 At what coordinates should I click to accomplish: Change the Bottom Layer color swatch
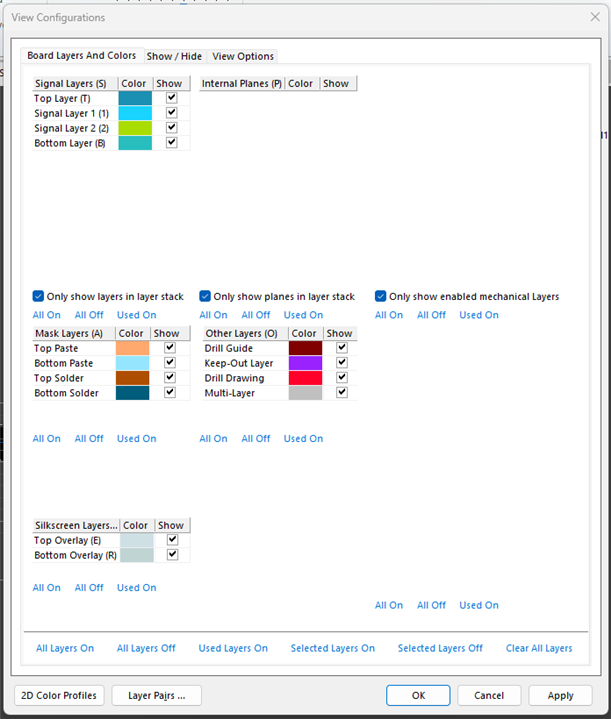tap(135, 143)
